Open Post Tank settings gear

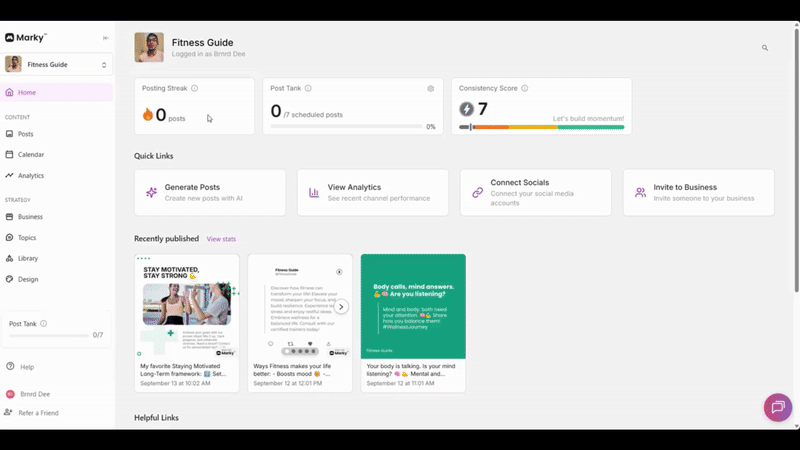(x=431, y=88)
